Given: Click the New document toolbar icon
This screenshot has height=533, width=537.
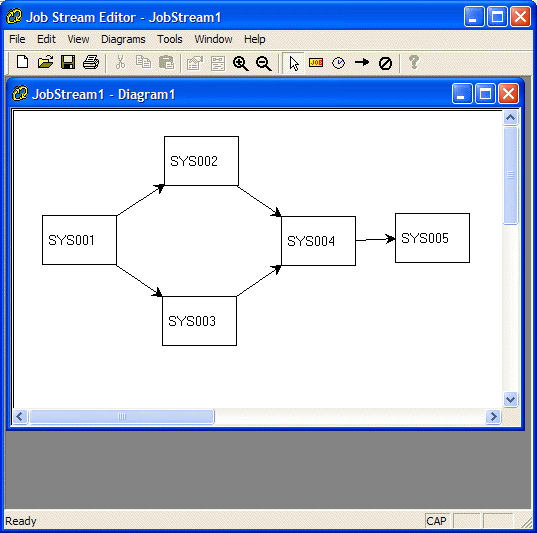Looking at the screenshot, I should tap(23, 63).
